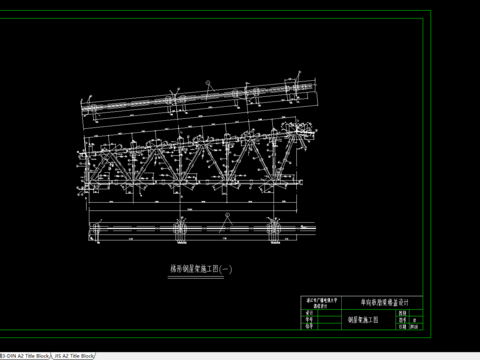Select the 钢屋架施工图 cell in title block
This screenshot has height=360, width=480.
coord(363,320)
